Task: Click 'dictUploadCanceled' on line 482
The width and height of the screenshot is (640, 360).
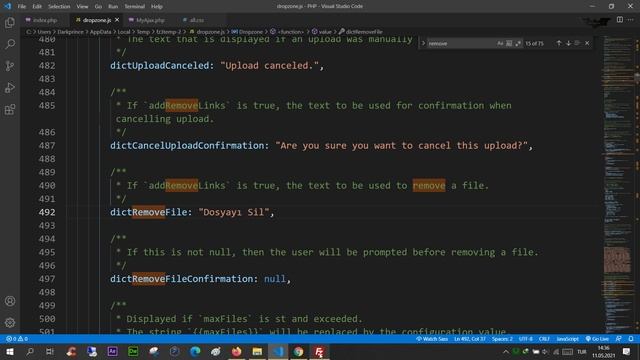Action: [160, 66]
